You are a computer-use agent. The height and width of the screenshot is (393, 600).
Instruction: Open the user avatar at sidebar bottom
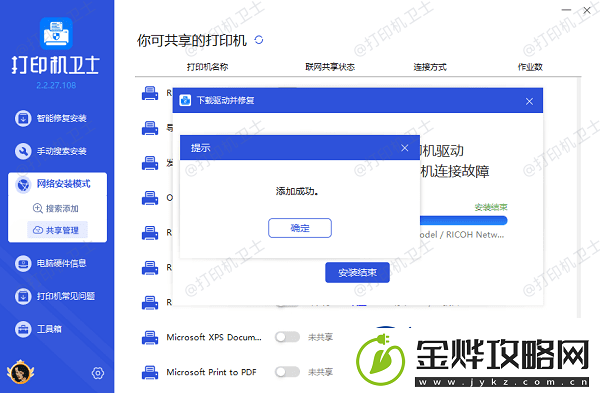pyautogui.click(x=20, y=372)
